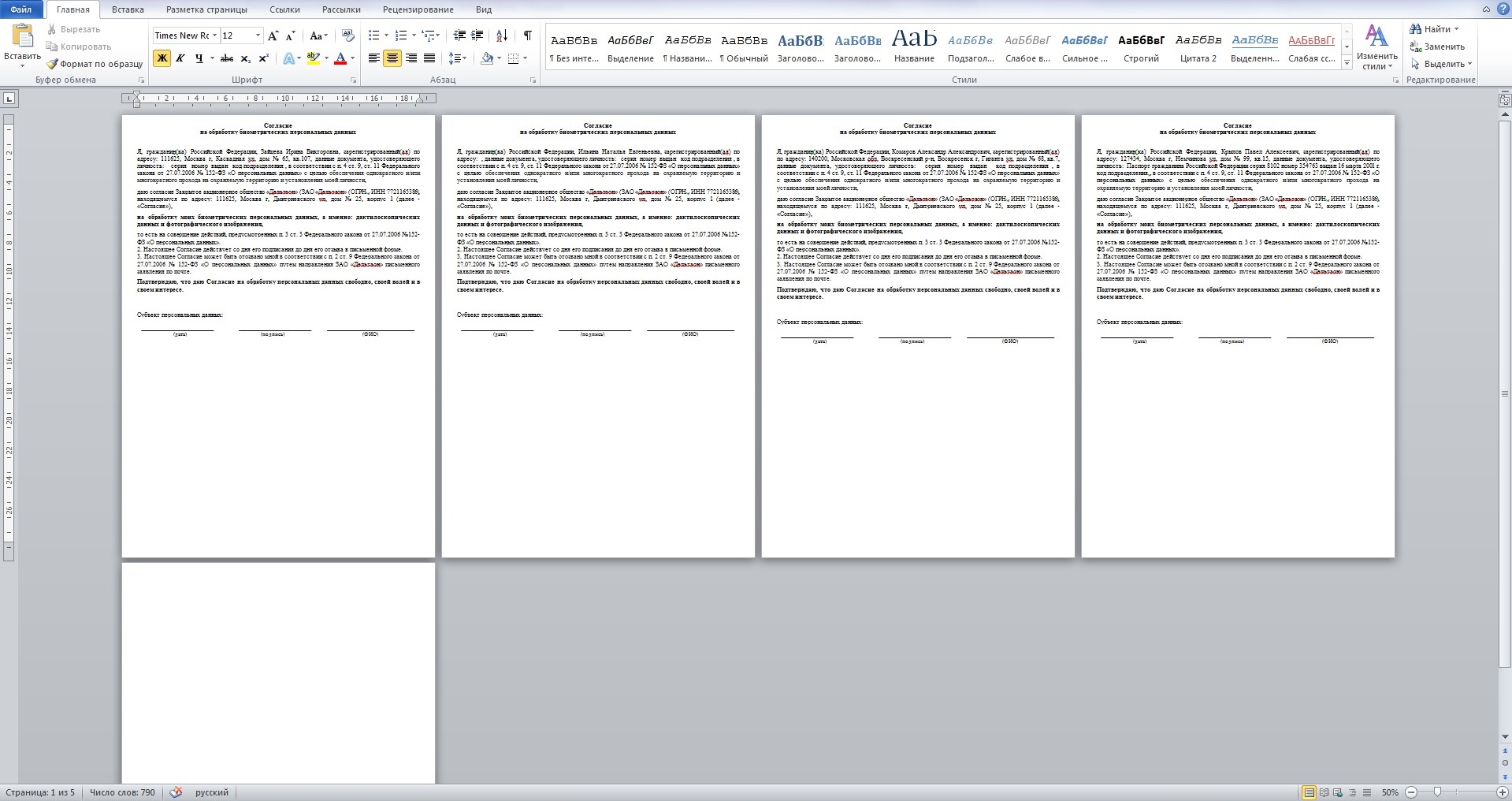Viewport: 1512px width, 801px height.
Task: Click the zoom slider handle
Action: 1437,792
